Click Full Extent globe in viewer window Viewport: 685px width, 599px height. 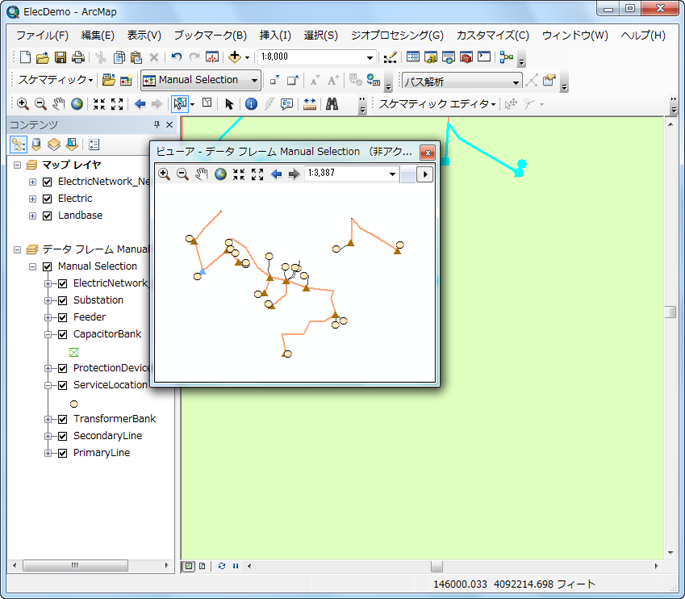coord(220,174)
